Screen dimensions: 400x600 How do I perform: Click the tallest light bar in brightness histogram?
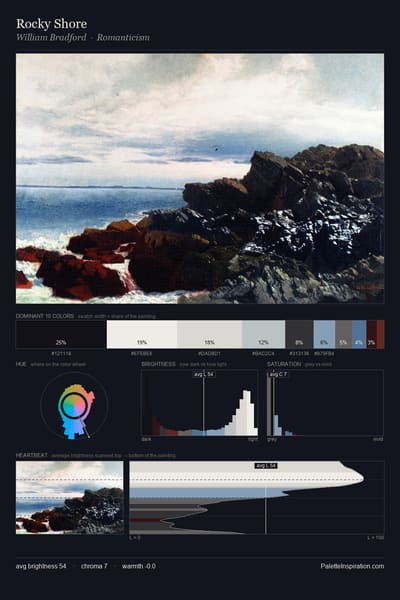(x=247, y=412)
